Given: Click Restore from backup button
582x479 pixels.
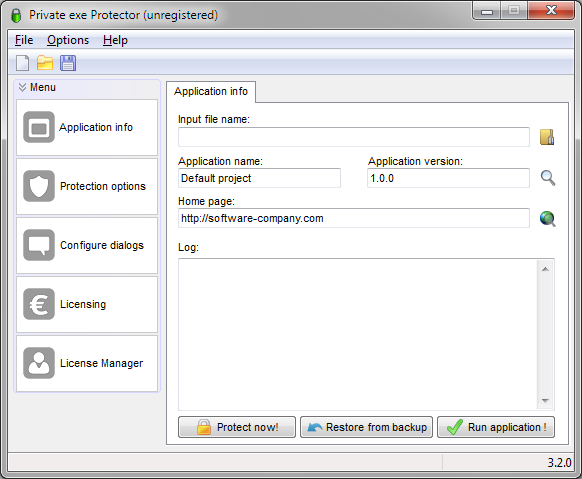Looking at the screenshot, I should [366, 427].
